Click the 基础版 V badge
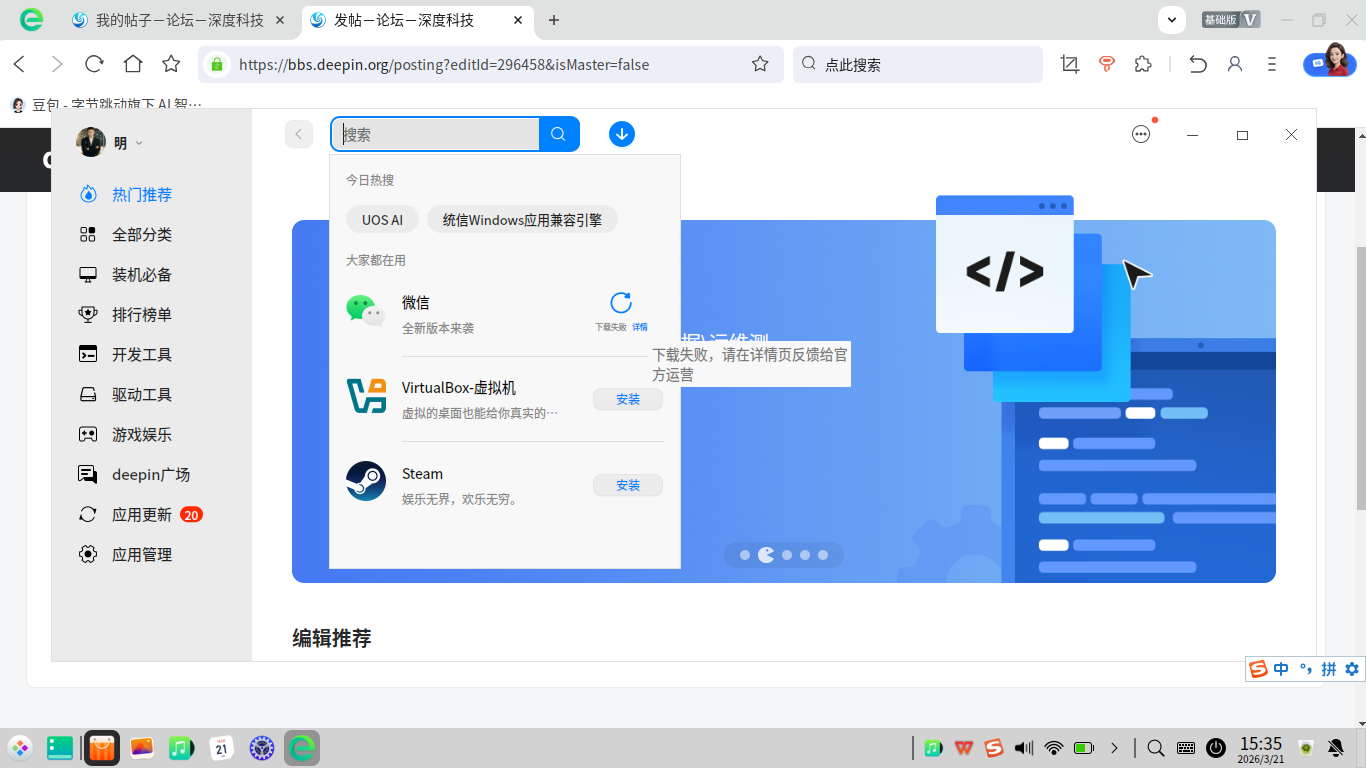 pyautogui.click(x=1230, y=19)
